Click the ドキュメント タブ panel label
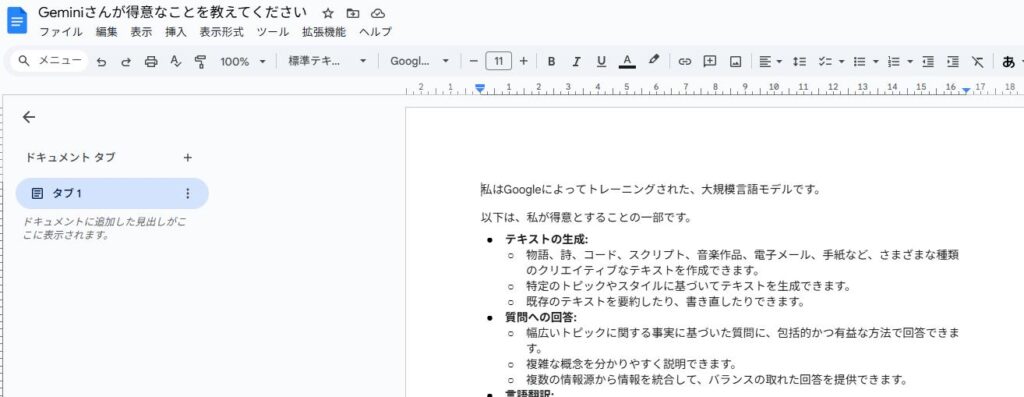The height and width of the screenshot is (397, 1024). (70, 157)
